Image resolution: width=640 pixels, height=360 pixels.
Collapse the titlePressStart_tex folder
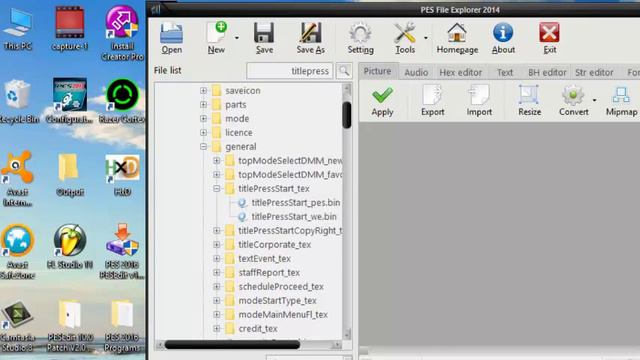[217, 189]
